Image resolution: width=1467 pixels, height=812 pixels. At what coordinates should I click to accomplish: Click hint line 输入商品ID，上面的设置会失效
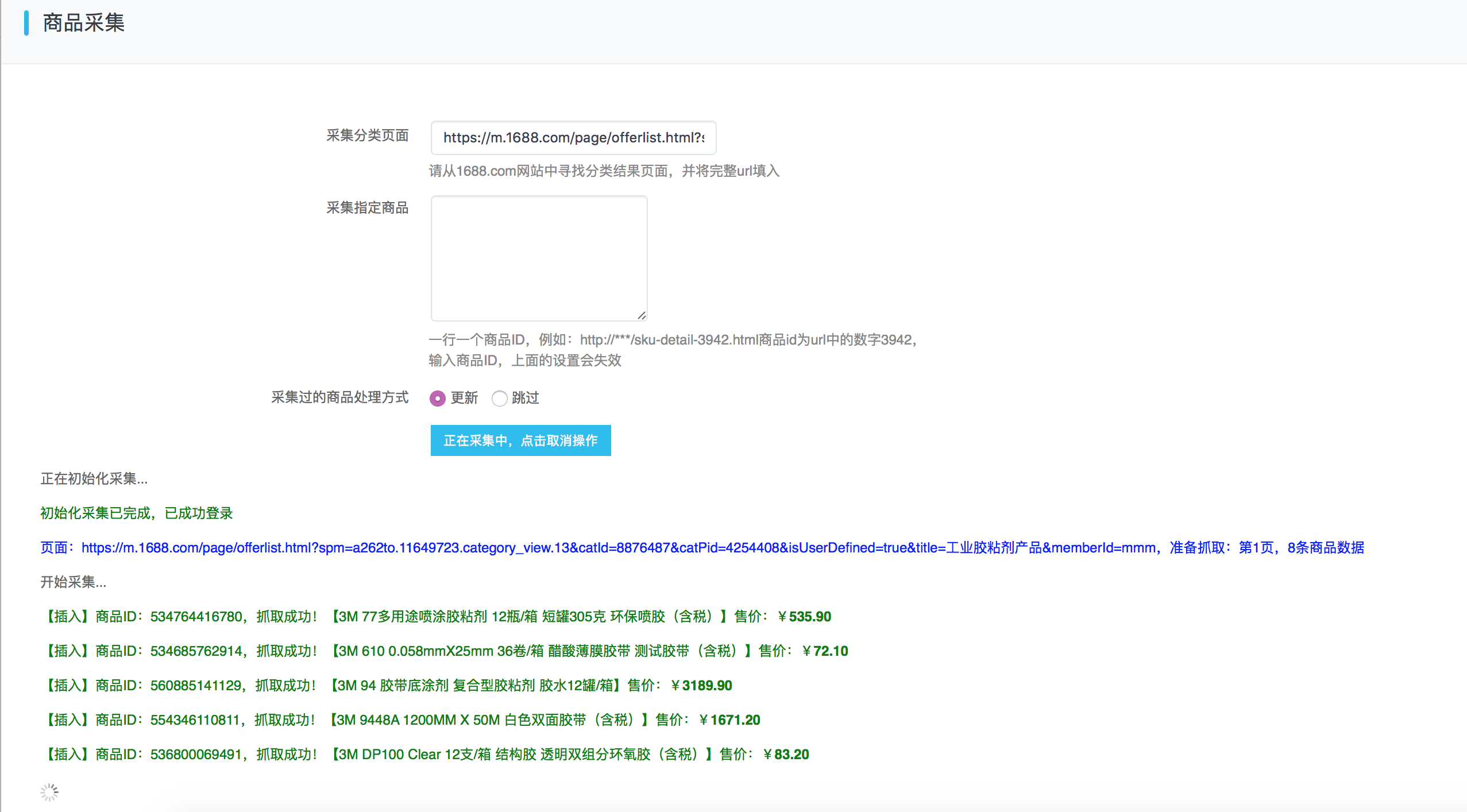click(x=525, y=361)
